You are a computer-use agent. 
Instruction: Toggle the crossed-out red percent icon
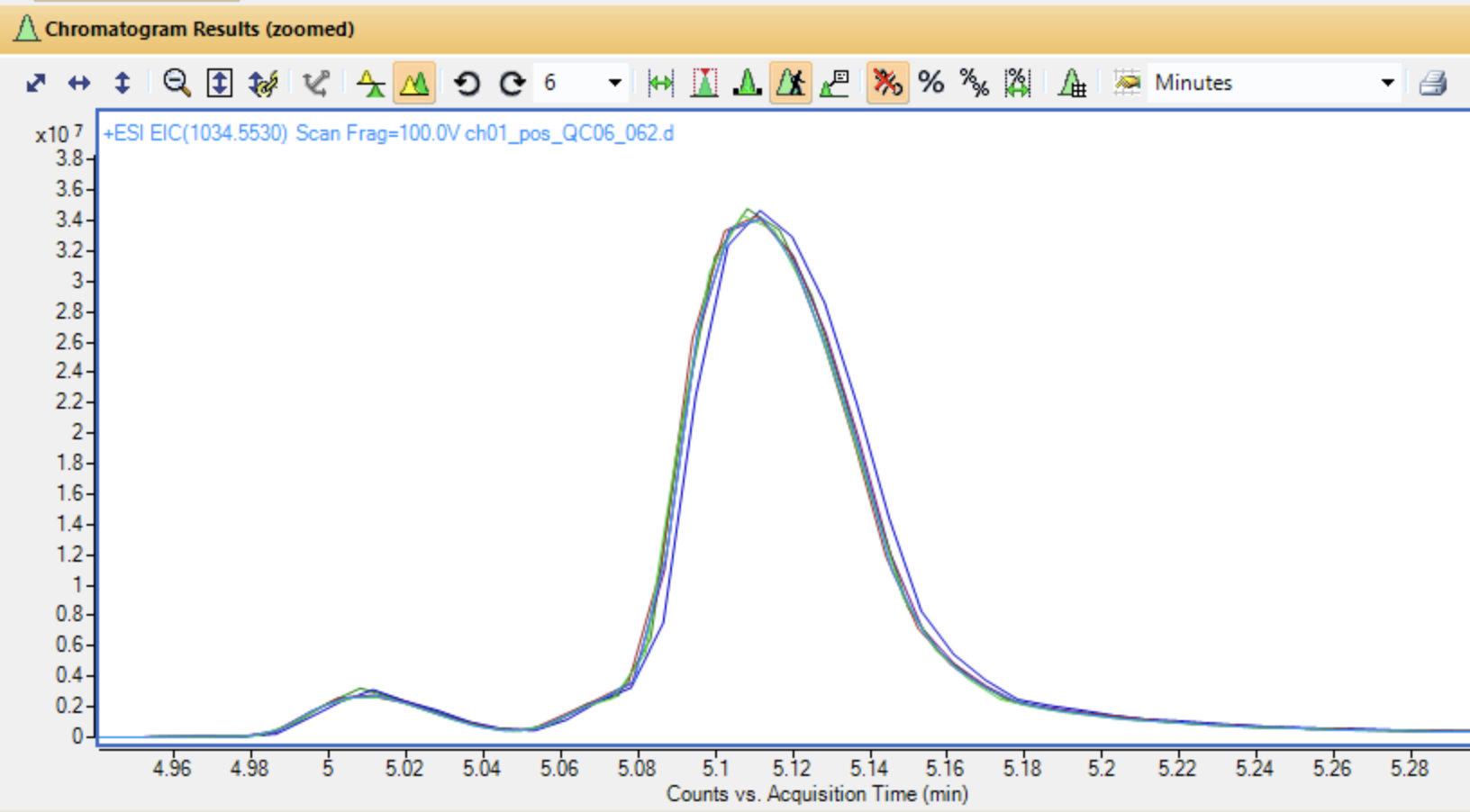click(x=887, y=84)
